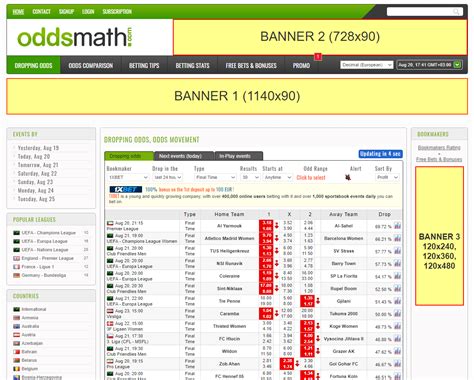Open the Results count dropdown
Viewport: 474px width, 380px height.
(x=250, y=177)
